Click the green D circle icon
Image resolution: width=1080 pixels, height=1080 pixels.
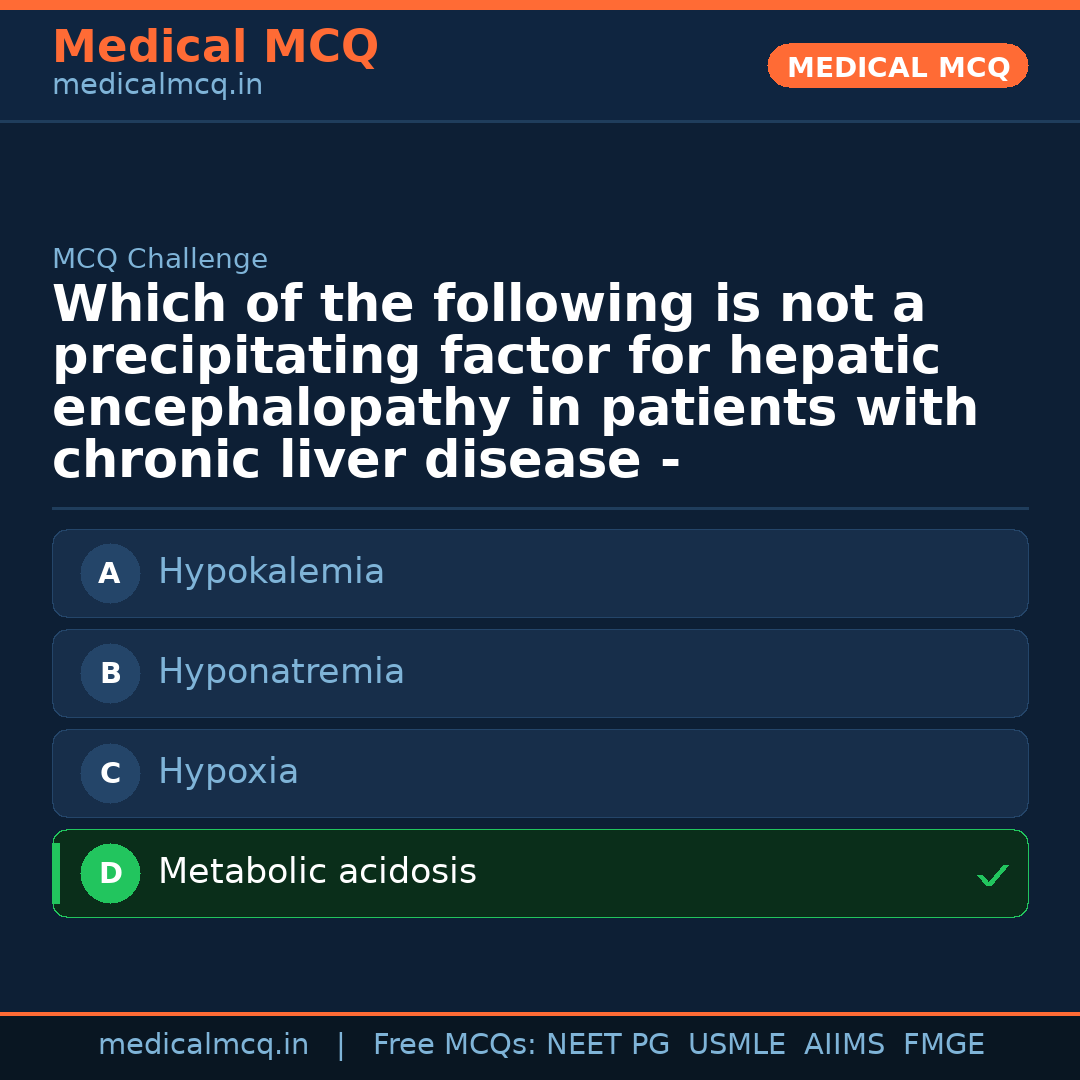(x=110, y=874)
